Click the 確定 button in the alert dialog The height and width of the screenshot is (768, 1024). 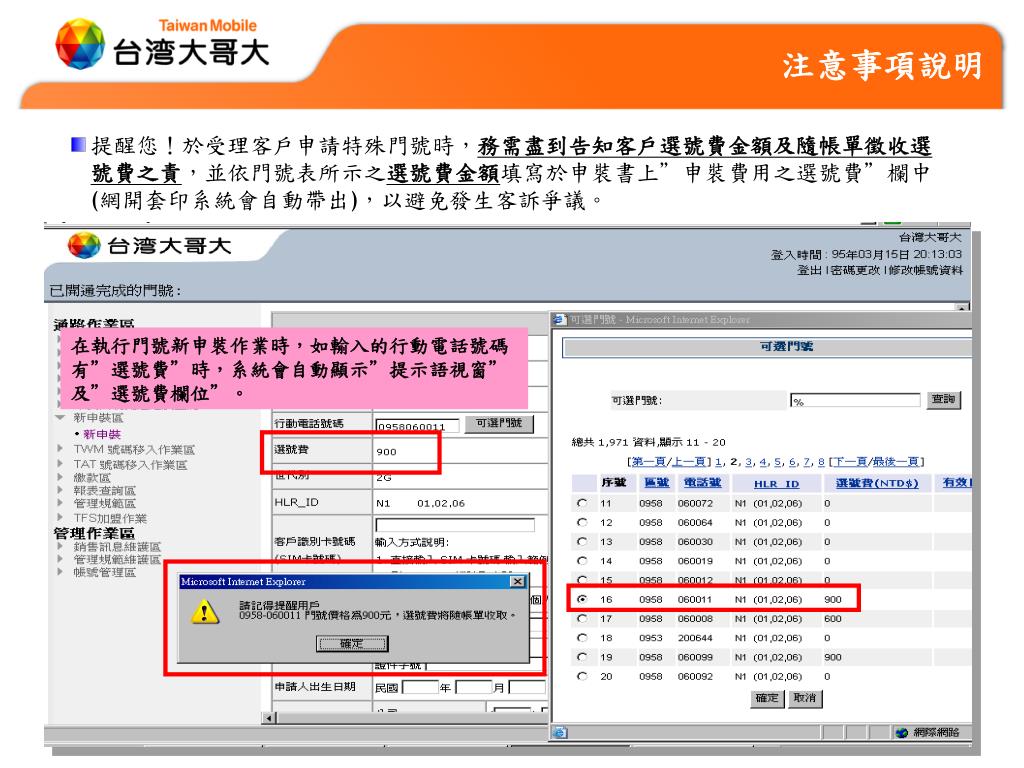pos(352,644)
